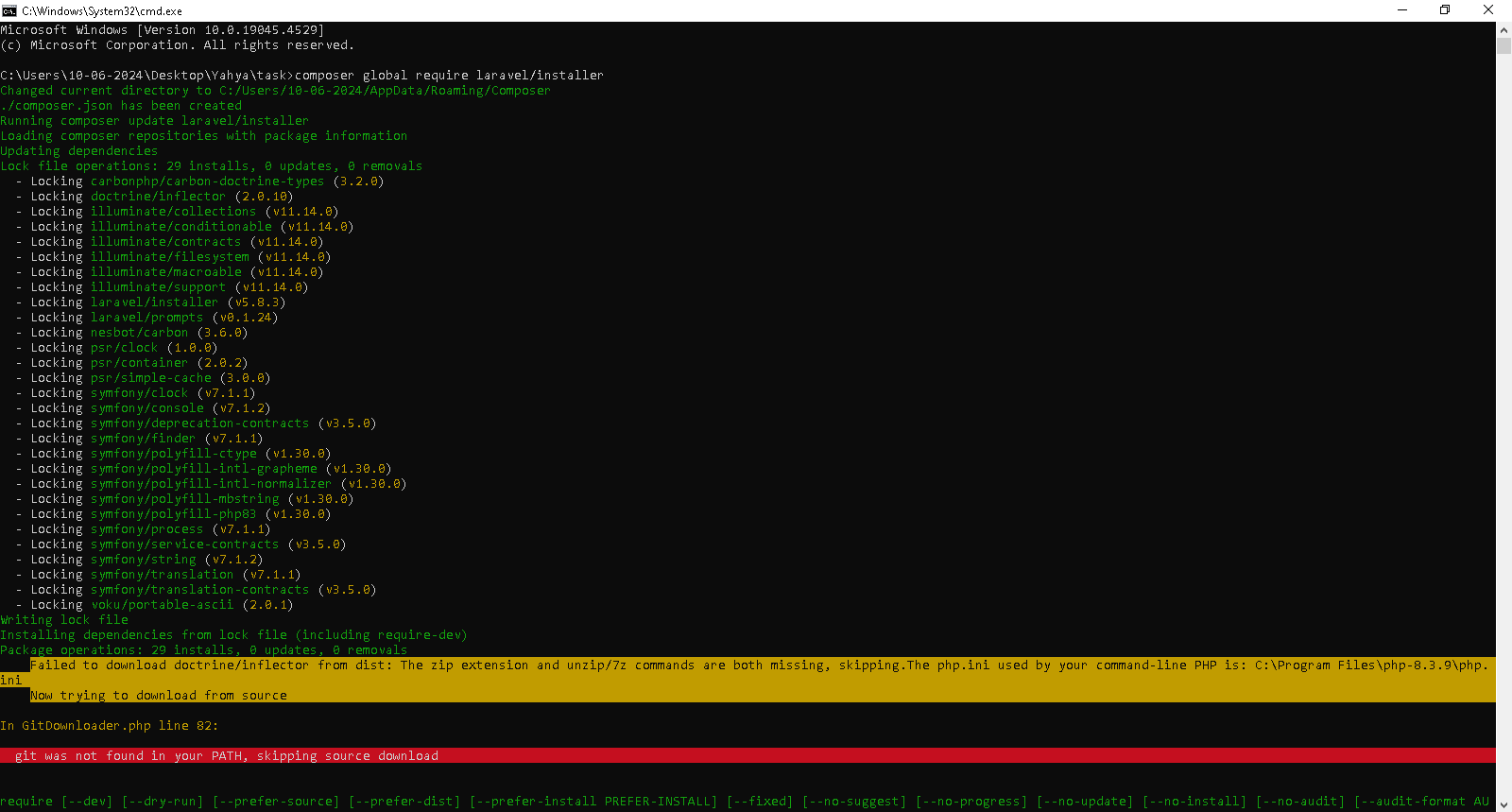Click the scrollbar down arrow
1512x812 pixels.
pos(1503,804)
